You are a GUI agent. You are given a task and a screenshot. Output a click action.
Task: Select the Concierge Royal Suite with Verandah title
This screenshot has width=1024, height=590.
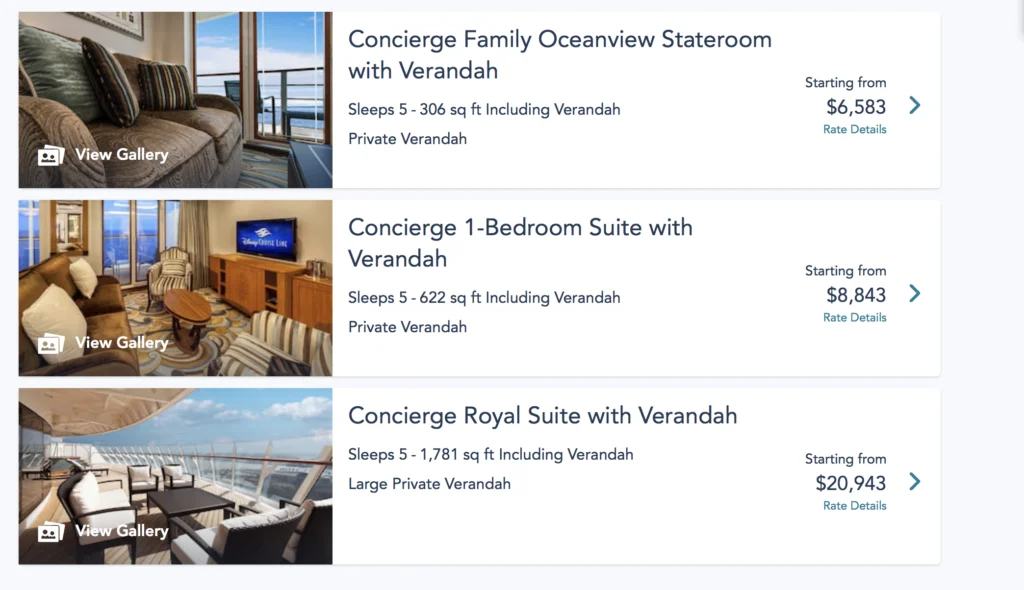[542, 415]
